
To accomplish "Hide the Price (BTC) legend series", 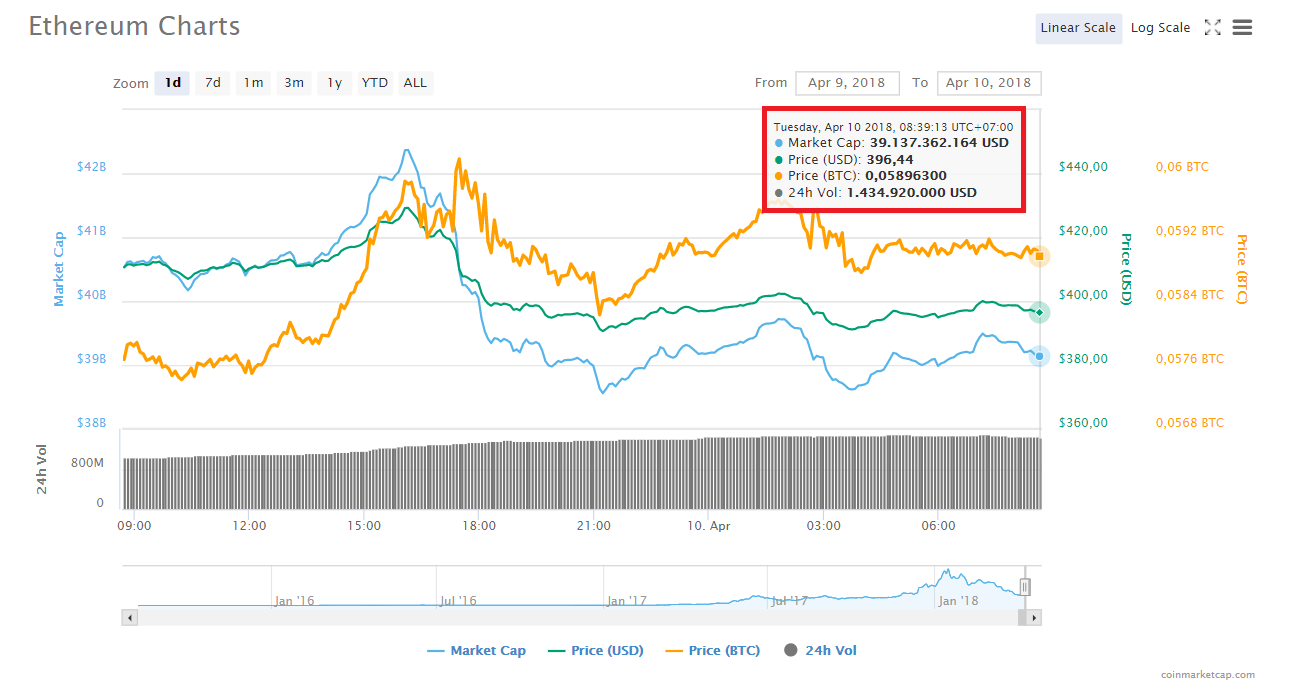I will (x=712, y=650).
